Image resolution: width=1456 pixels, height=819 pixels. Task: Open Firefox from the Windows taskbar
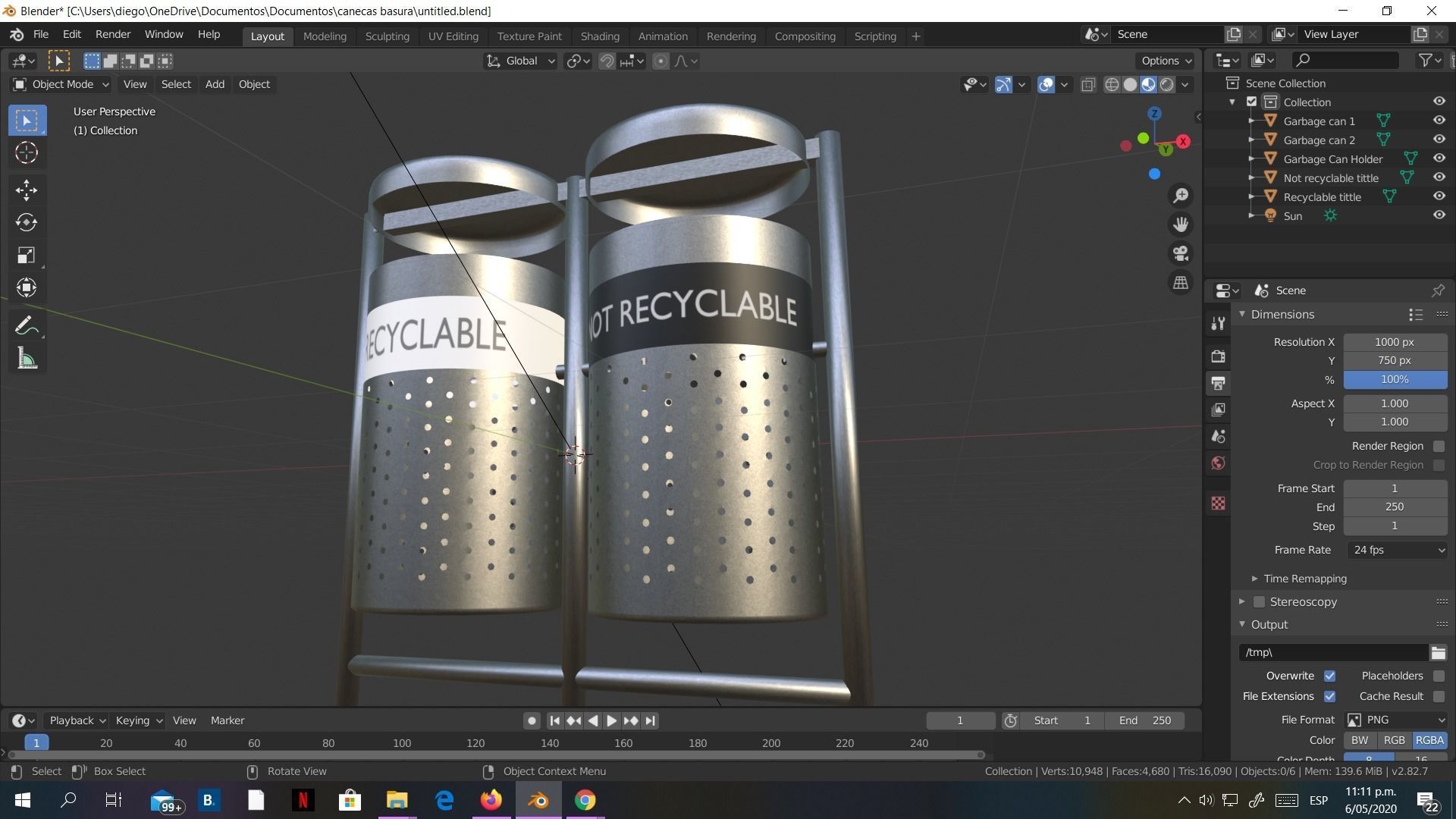point(491,800)
